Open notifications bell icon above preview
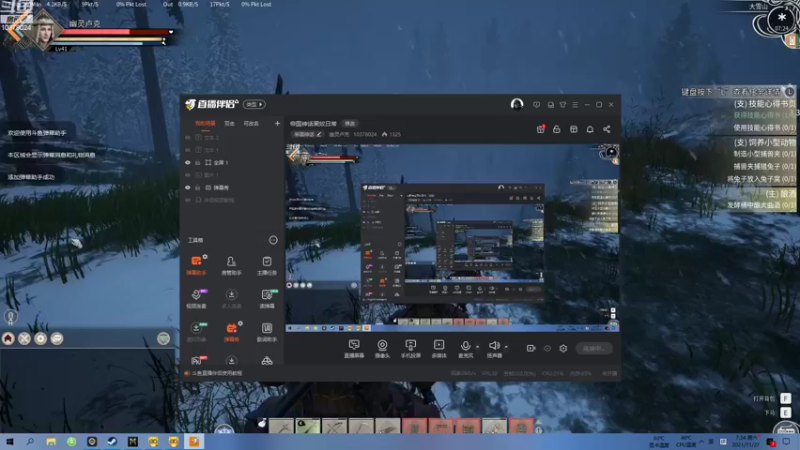This screenshot has height=450, width=800. tap(590, 129)
